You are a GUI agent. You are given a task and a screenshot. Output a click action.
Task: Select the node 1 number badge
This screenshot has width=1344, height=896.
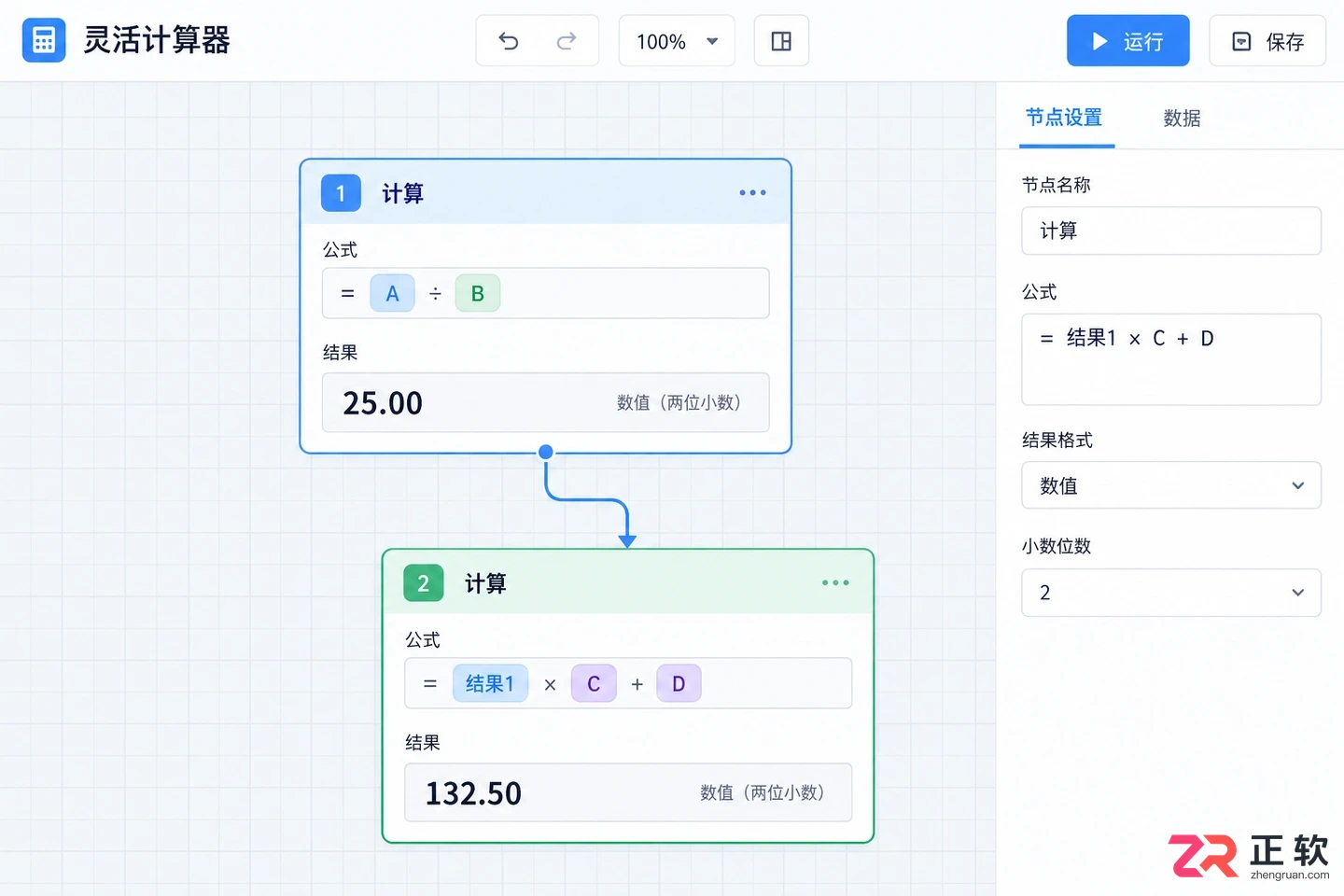pos(341,193)
